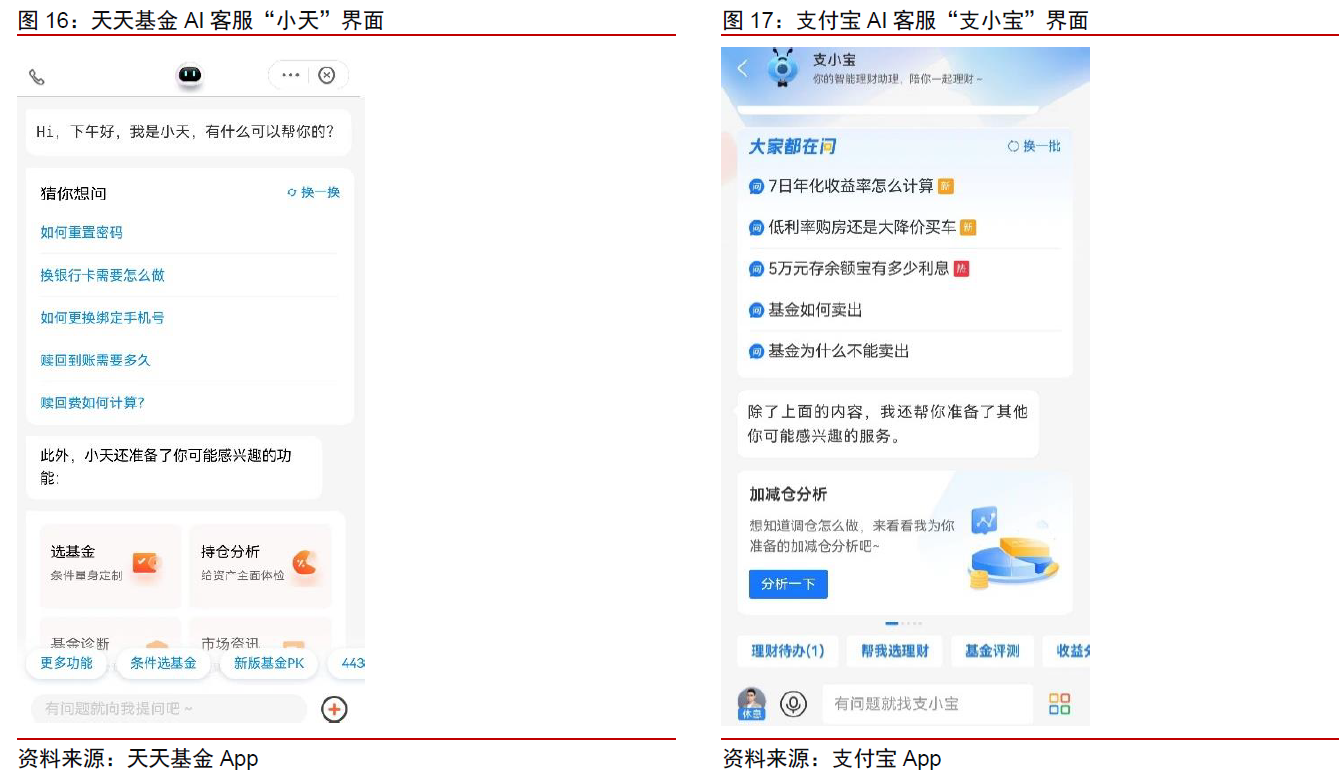Tap the red 热 badge beside 5万元存余额宝有多少利息

click(961, 268)
